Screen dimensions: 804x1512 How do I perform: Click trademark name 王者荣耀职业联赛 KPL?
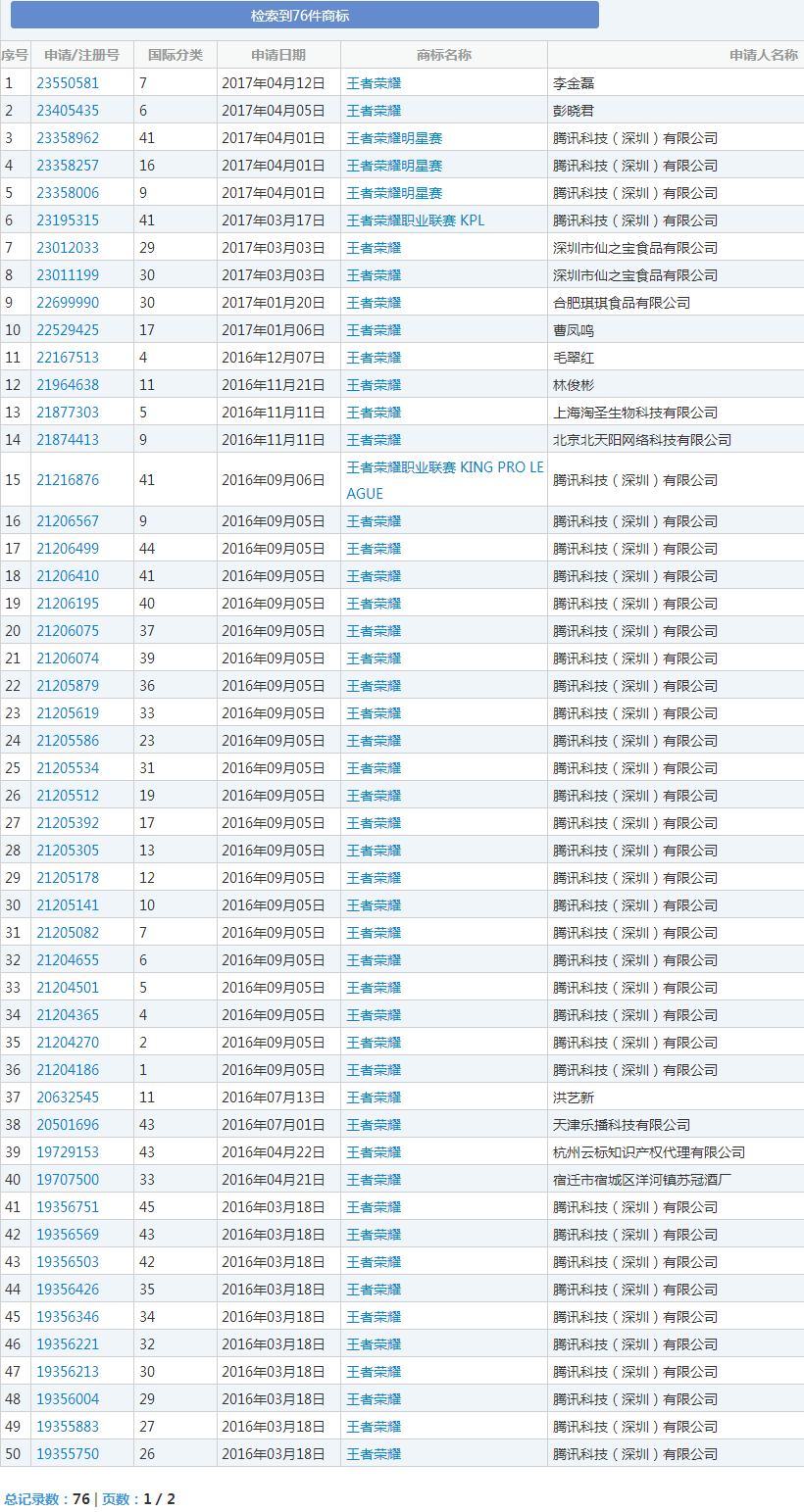coord(415,220)
